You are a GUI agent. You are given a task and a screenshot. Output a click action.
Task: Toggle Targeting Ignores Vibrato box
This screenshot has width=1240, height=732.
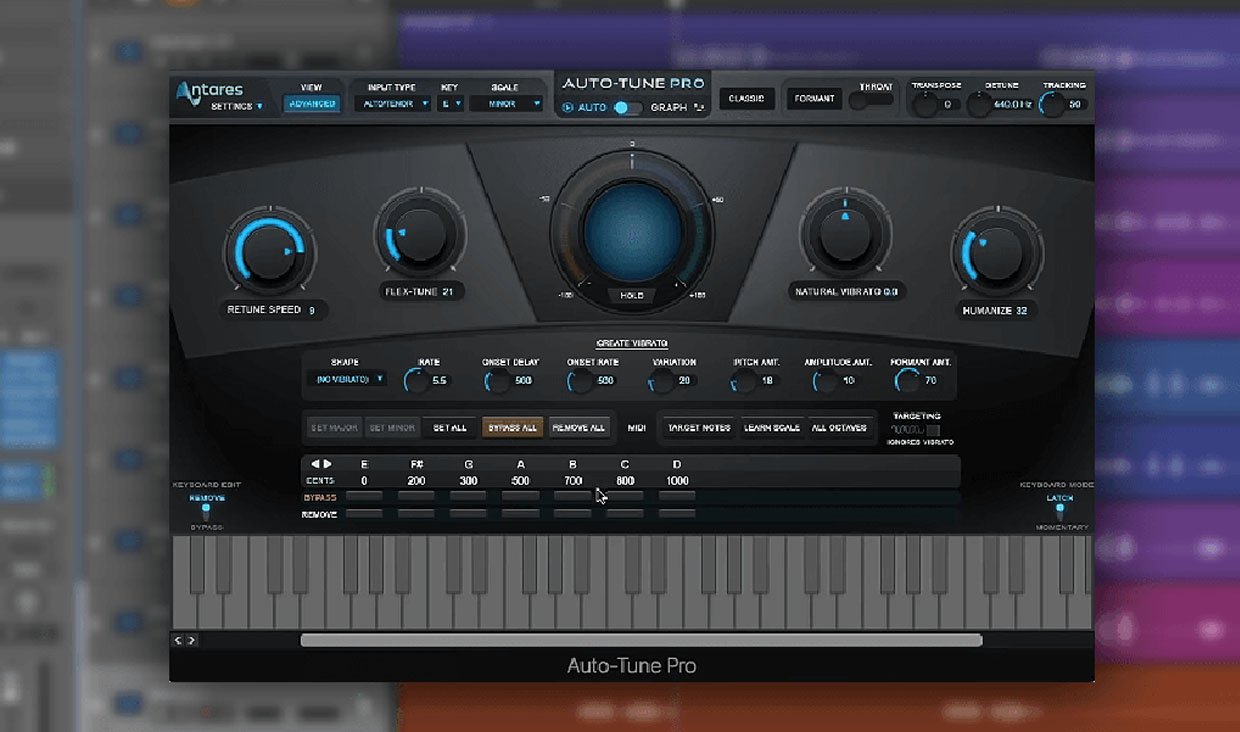(933, 430)
